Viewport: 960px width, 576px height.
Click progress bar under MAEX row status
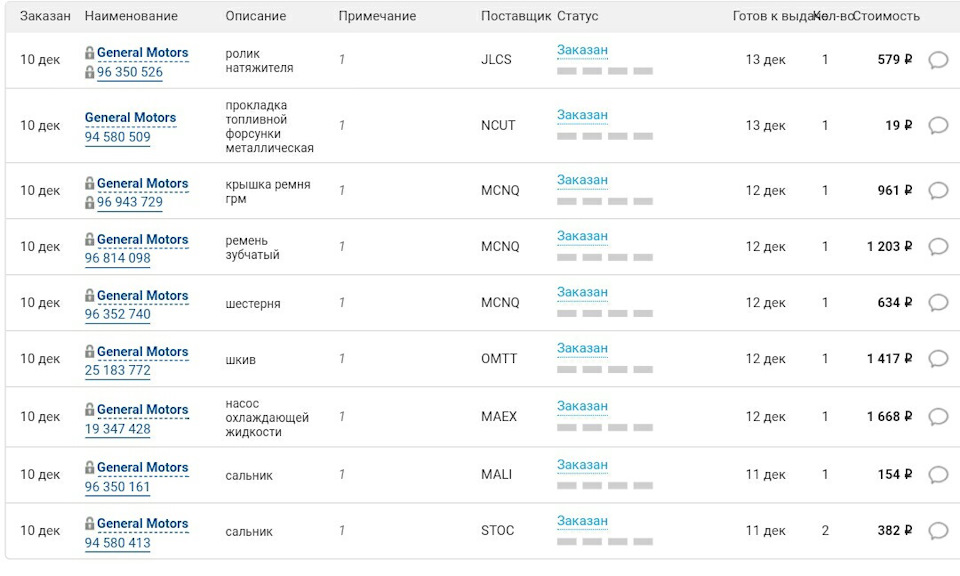coord(604,427)
